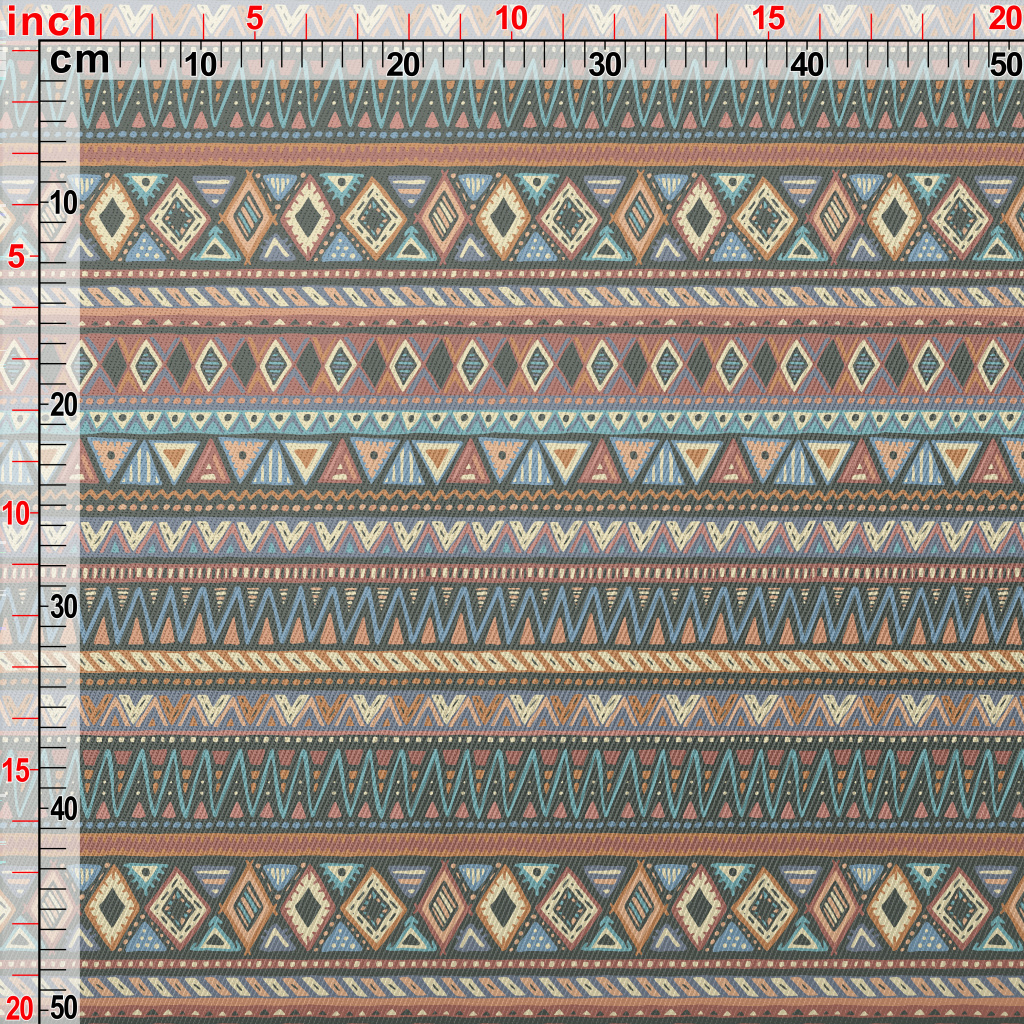Screen dimensions: 1024x1024
Task: Click the red "inch" unit label
Action: click(x=50, y=20)
